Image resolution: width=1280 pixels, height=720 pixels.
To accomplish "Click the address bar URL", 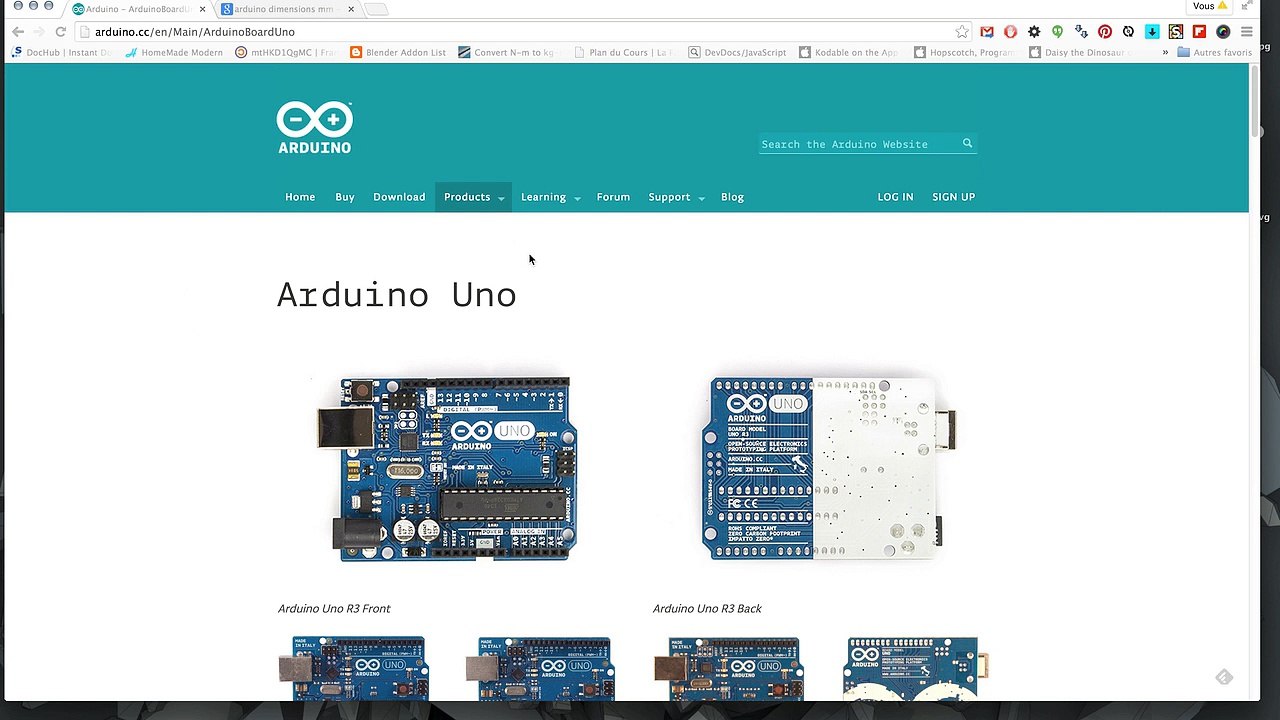I will pos(195,32).
